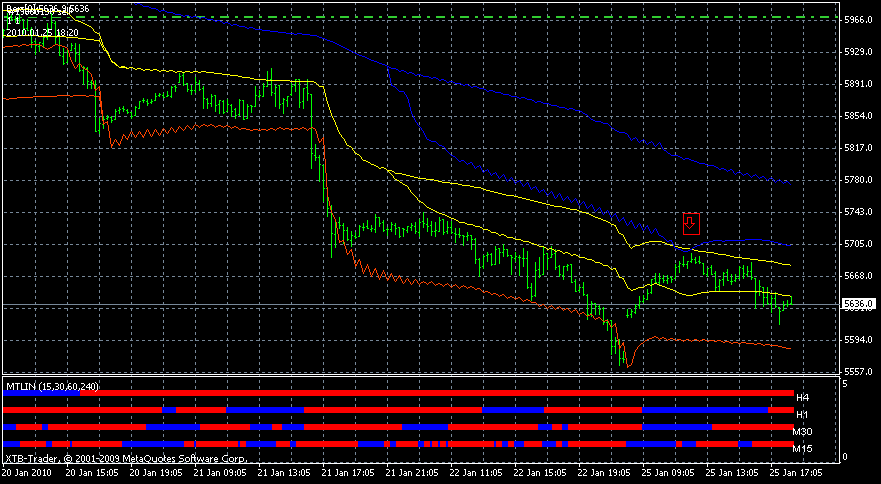
Task: Click the MTLIN (15,30,60,240) indicator label
Action: coord(52,386)
